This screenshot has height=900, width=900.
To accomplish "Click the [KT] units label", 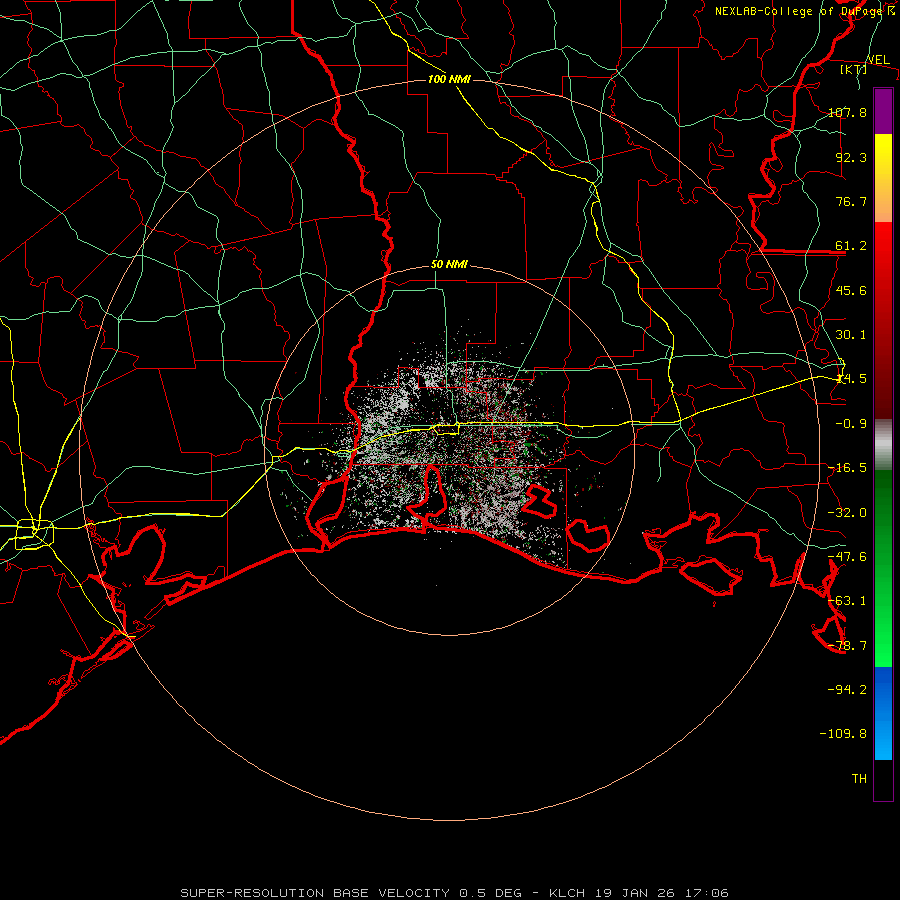I will pyautogui.click(x=854, y=69).
